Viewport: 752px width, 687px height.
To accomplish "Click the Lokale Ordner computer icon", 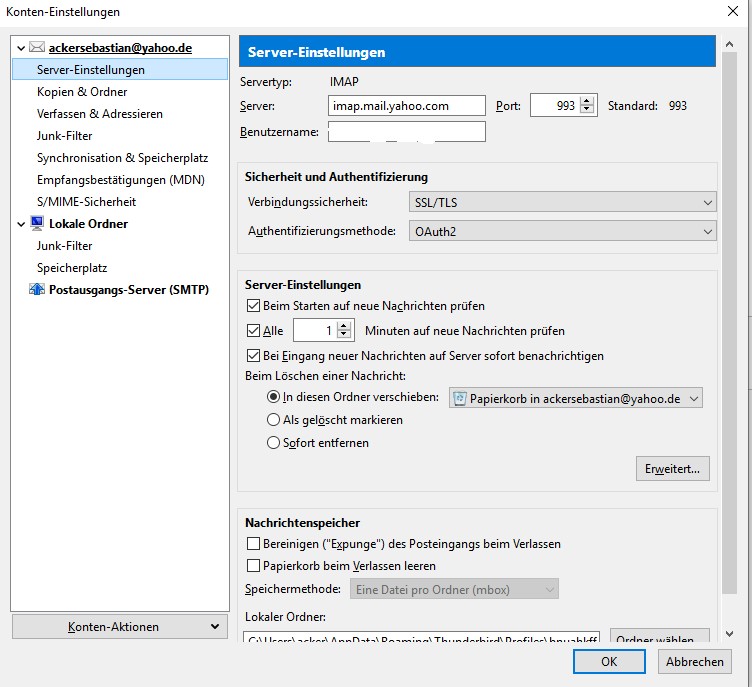I will [37, 224].
